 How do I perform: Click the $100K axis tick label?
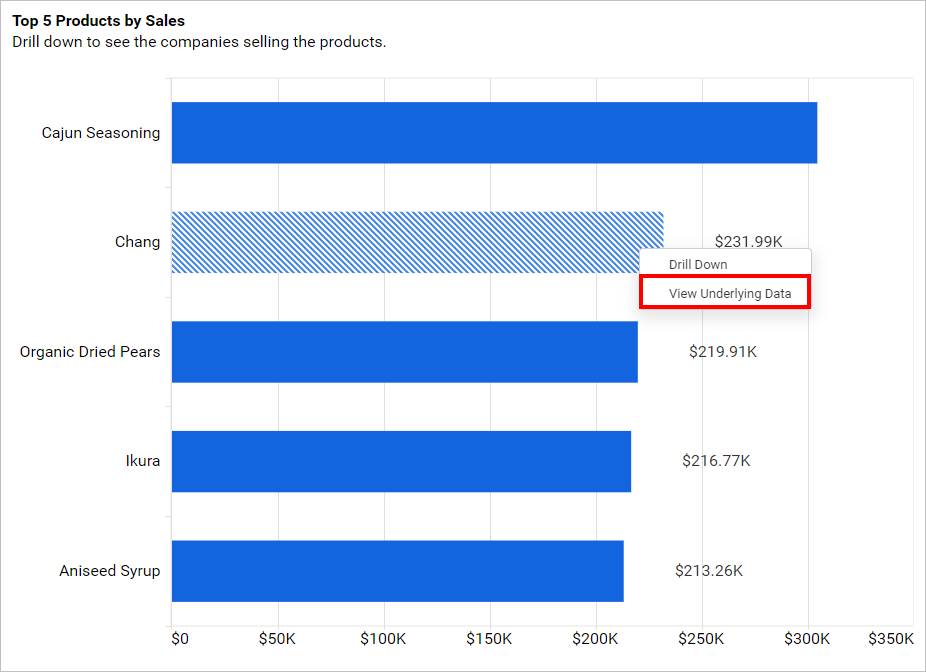(382, 639)
